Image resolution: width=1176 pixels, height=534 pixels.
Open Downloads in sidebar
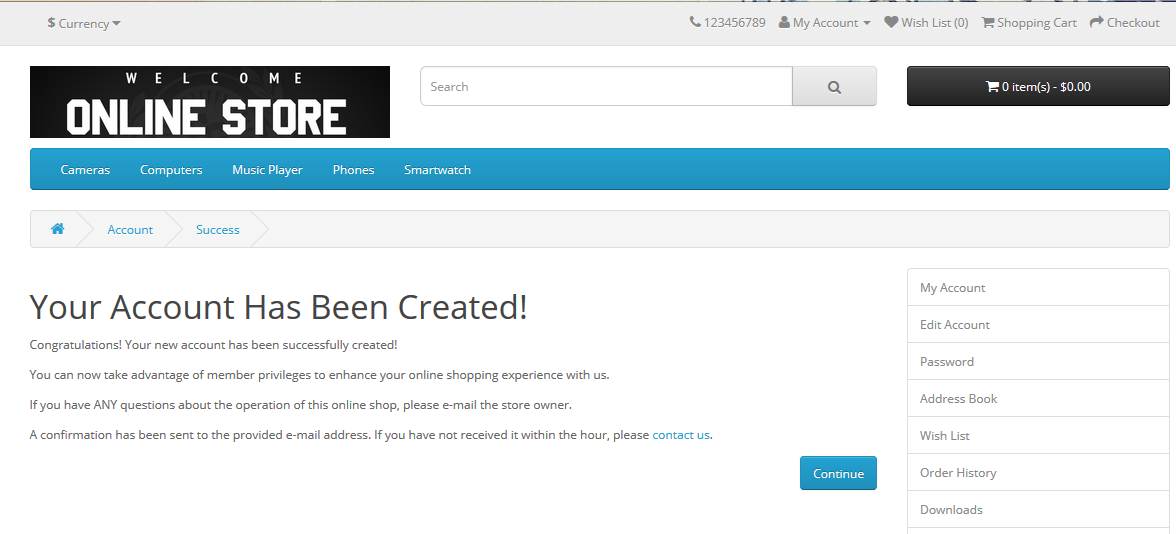[x=1038, y=509]
